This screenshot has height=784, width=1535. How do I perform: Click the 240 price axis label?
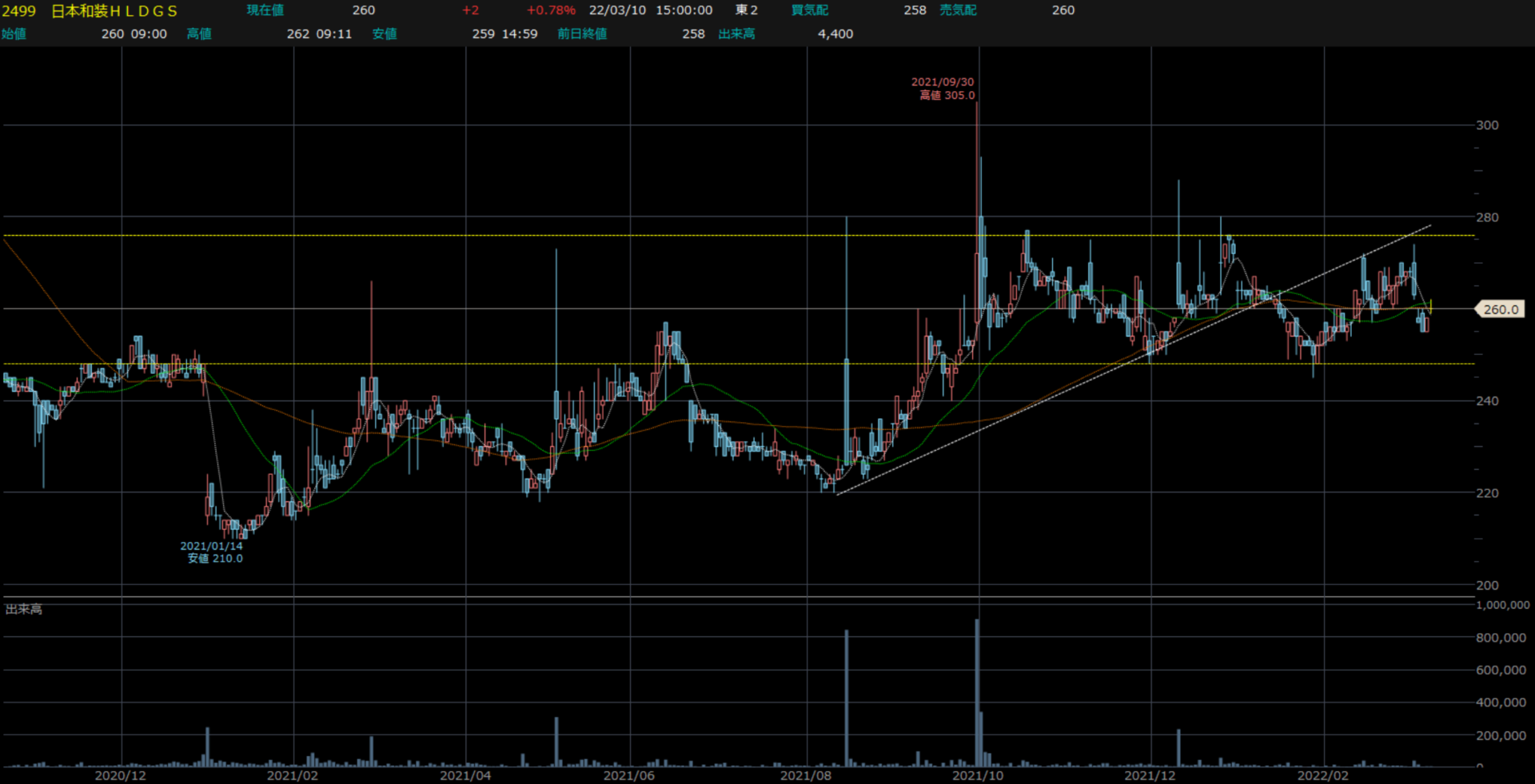click(1487, 401)
